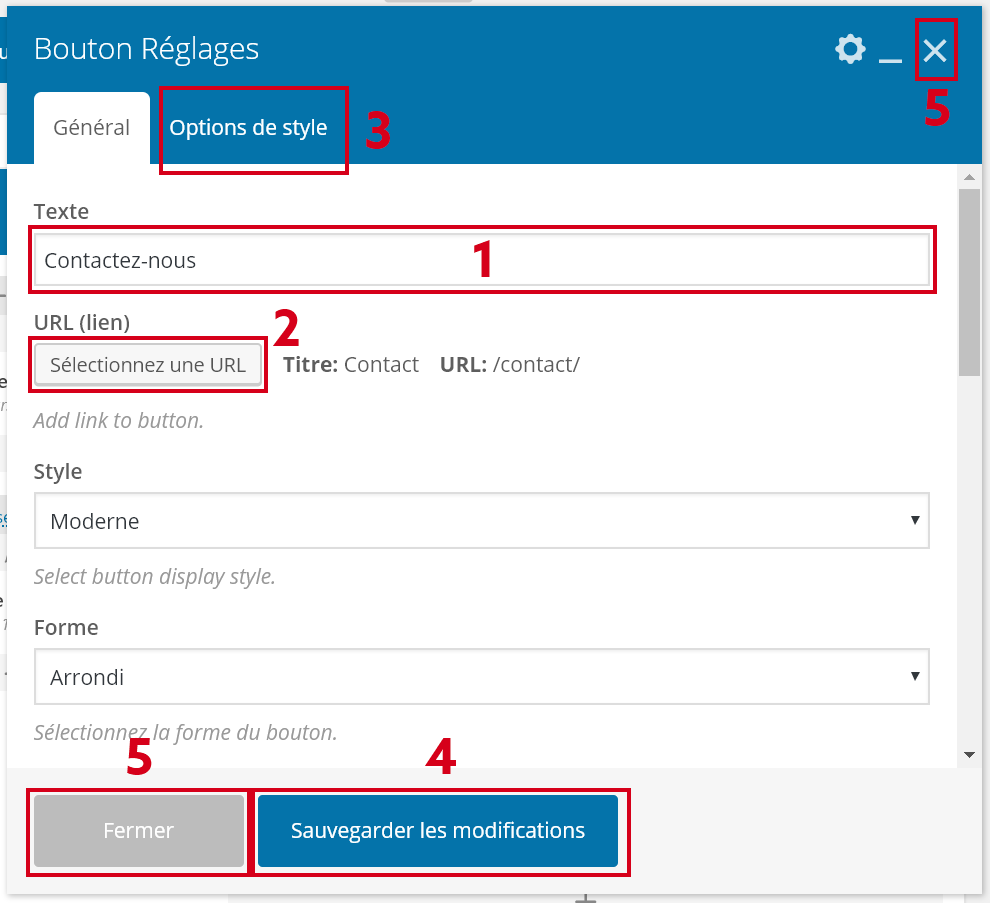Click the vertical scrollbar thumb
This screenshot has height=903, width=990.
[969, 280]
